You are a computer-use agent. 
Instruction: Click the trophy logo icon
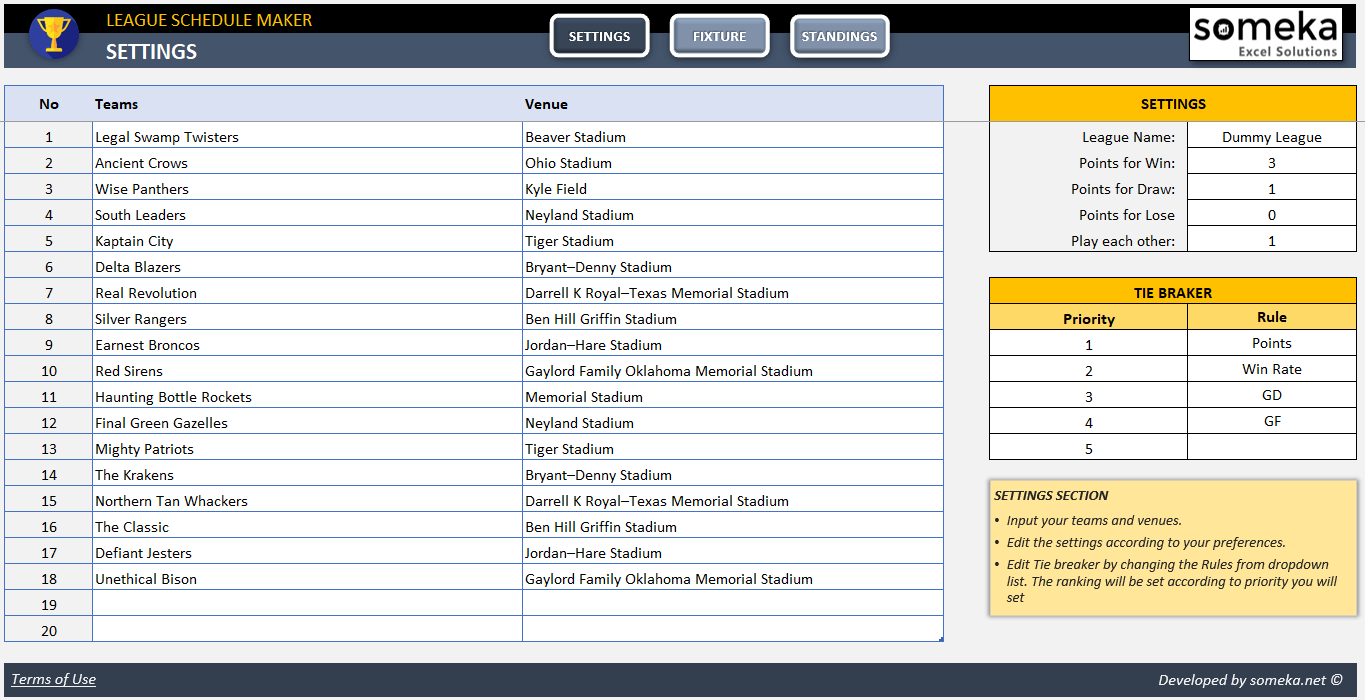click(54, 36)
